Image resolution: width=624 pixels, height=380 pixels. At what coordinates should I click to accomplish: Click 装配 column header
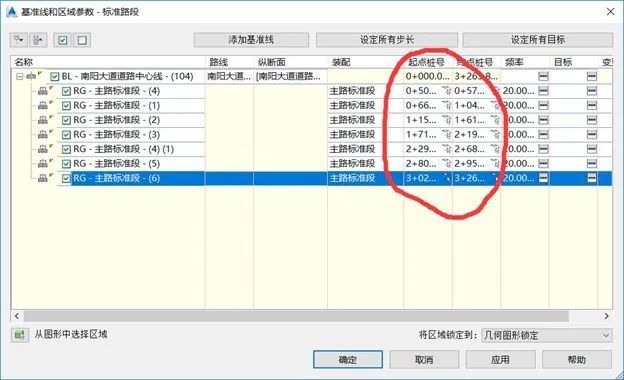(x=365, y=62)
